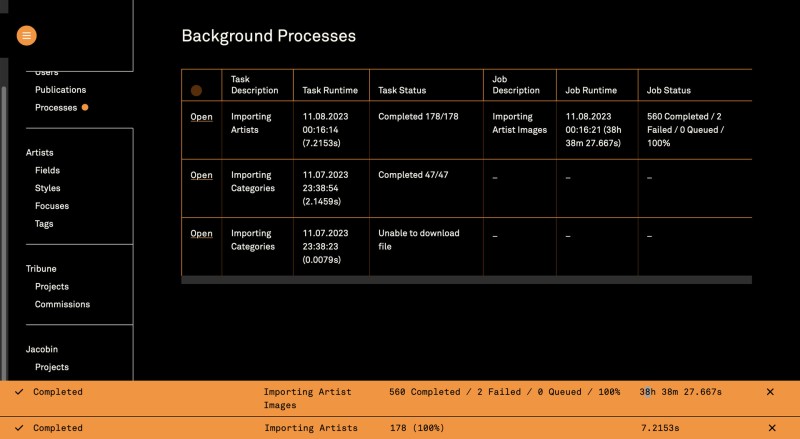Open the completed Importing Categories process
800x439 pixels.
(x=201, y=175)
